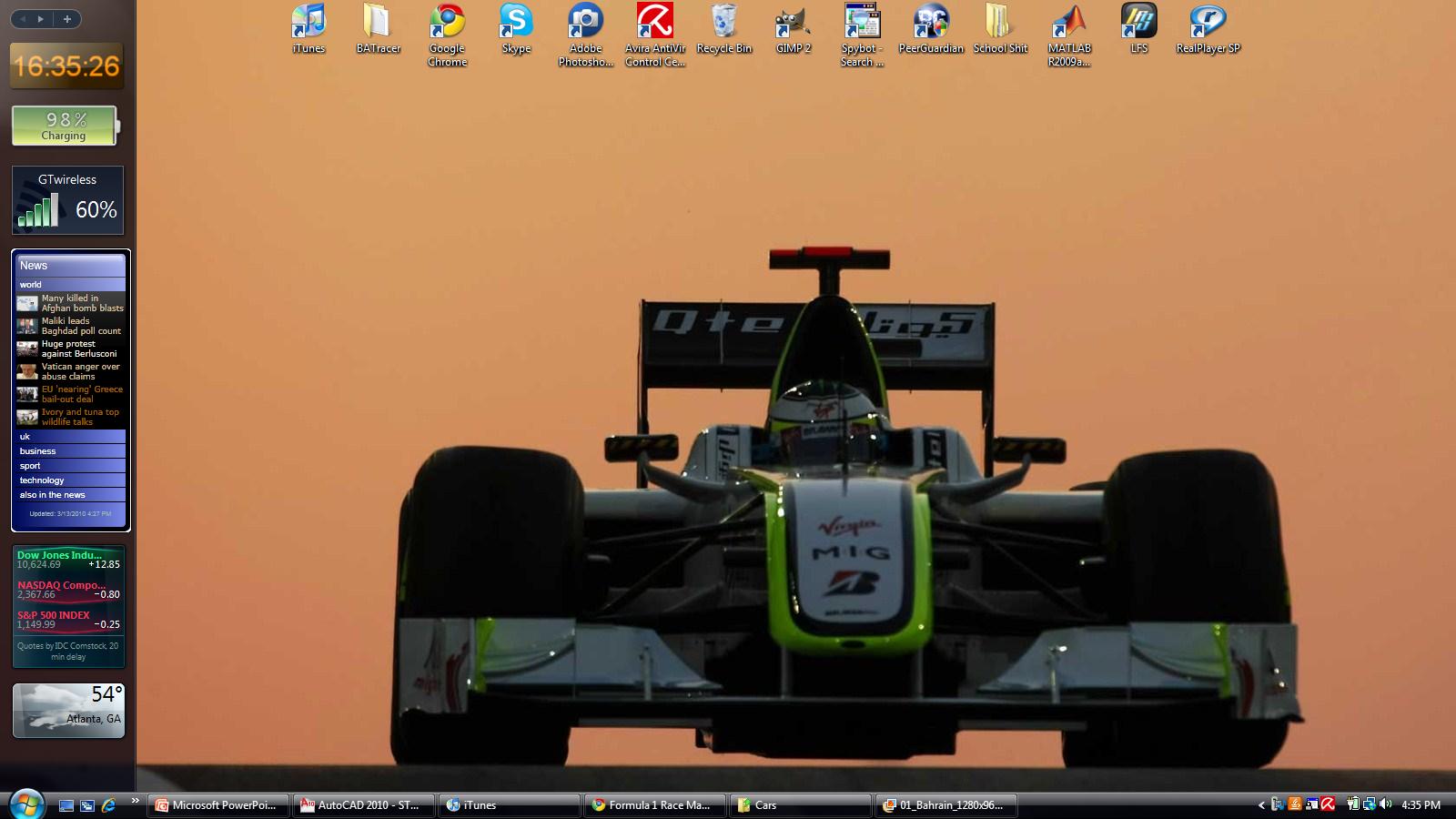This screenshot has width=1456, height=819.
Task: Click the News gadget title header
Action: click(71, 265)
